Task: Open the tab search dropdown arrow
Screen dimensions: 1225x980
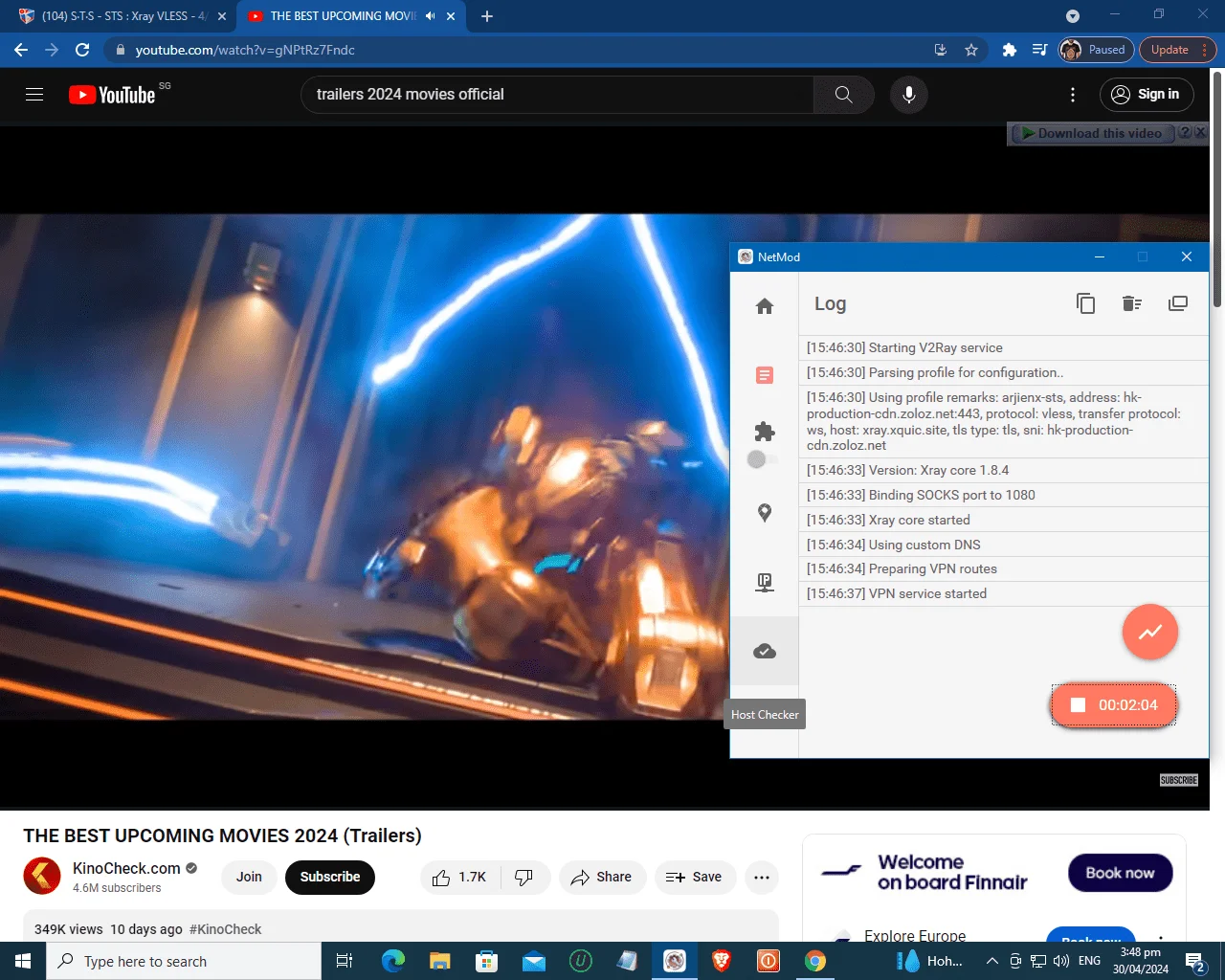Action: click(1073, 16)
